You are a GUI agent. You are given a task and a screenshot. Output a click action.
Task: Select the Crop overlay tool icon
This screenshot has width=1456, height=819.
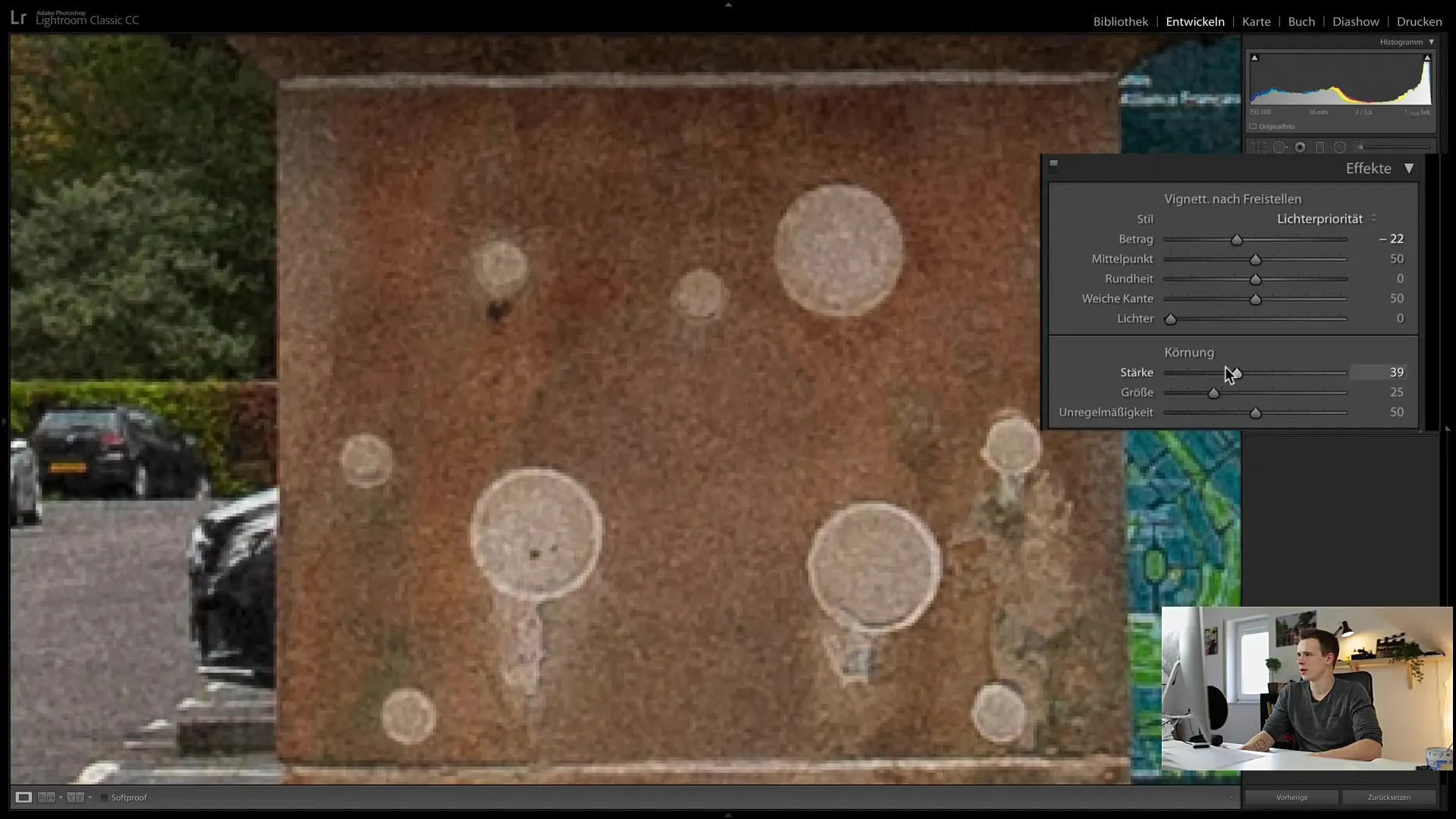1259,148
